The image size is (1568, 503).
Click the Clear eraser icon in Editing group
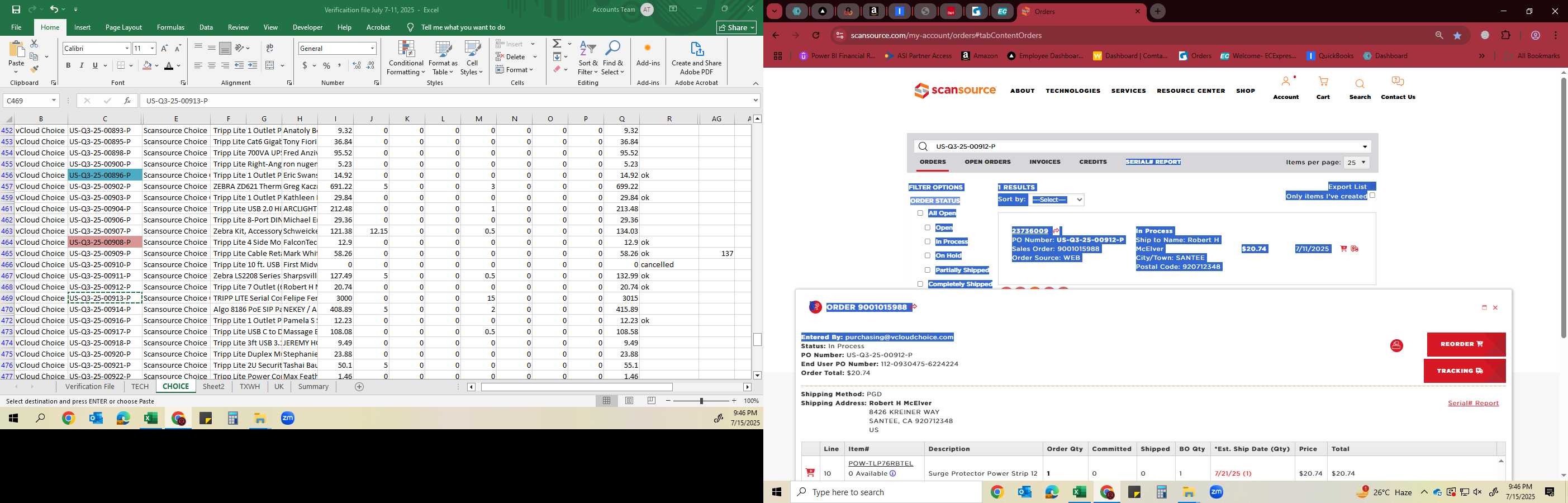coord(557,69)
